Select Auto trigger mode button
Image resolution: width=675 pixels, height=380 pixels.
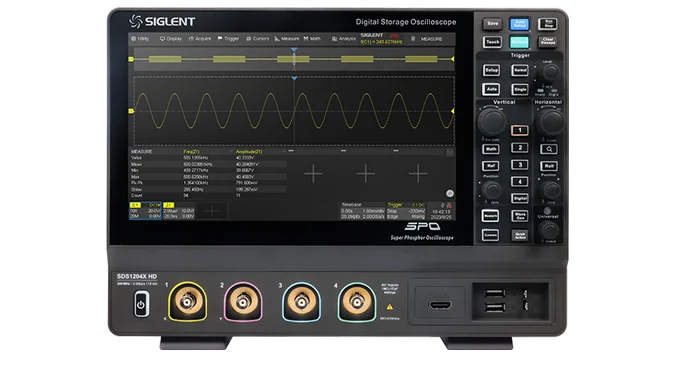(491, 90)
